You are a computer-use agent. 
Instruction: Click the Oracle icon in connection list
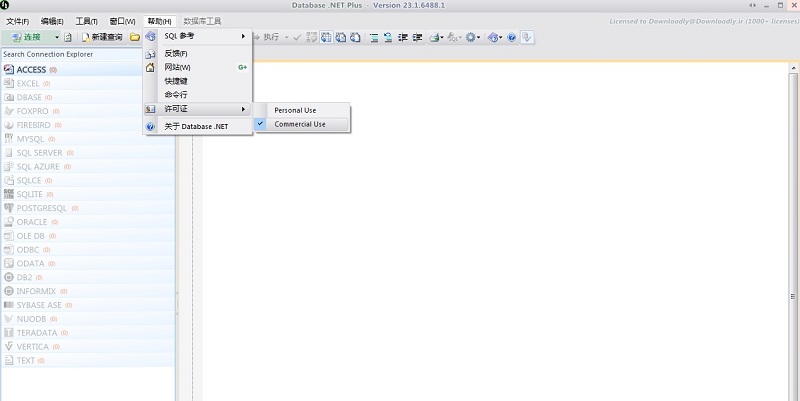9,222
